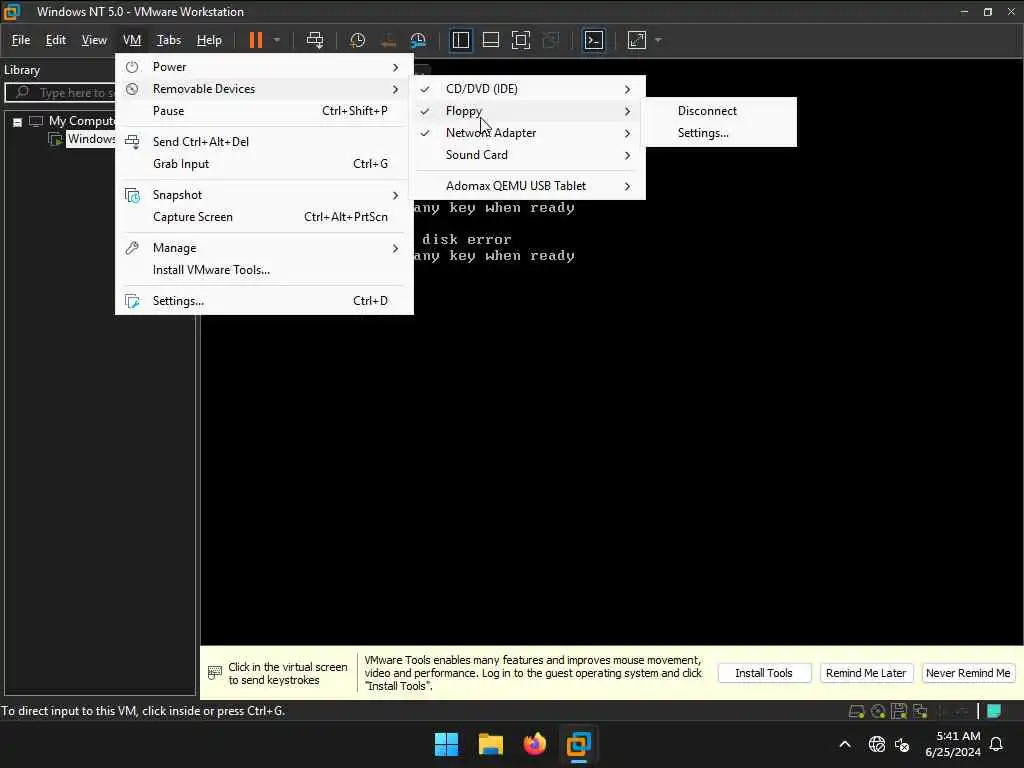Click the Take Snapshot clock toolbar icon

coord(357,40)
